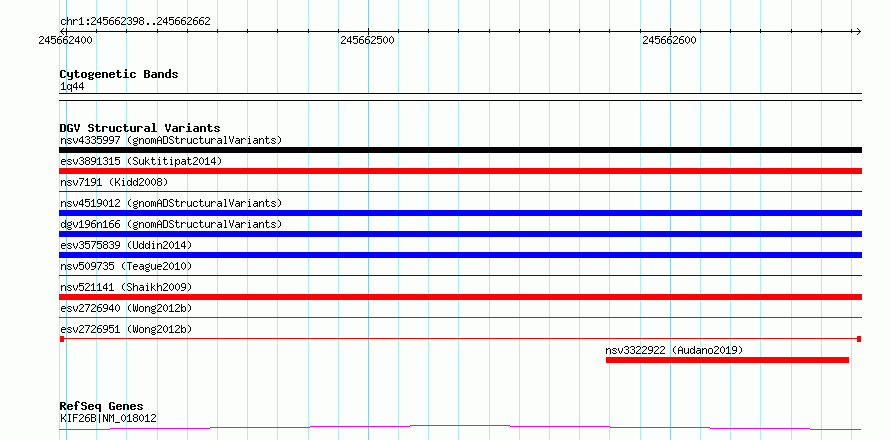Click the chr1:245662398..245662662 region label

click(x=135, y=22)
